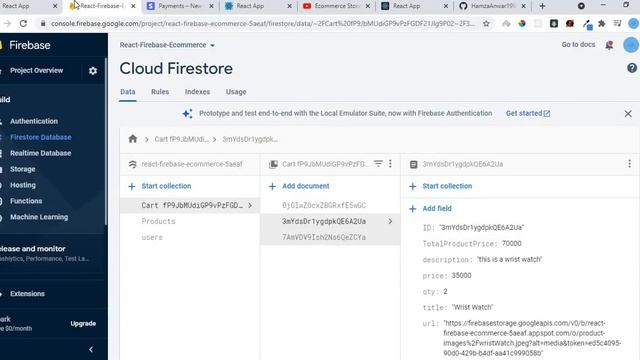
Task: Open Authentication in the sidebar
Action: coord(34,121)
